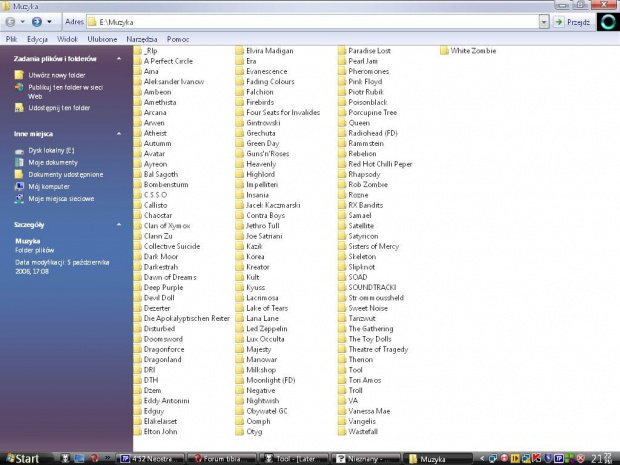
Task: Select the Ayreon folder icon
Action: (138, 164)
